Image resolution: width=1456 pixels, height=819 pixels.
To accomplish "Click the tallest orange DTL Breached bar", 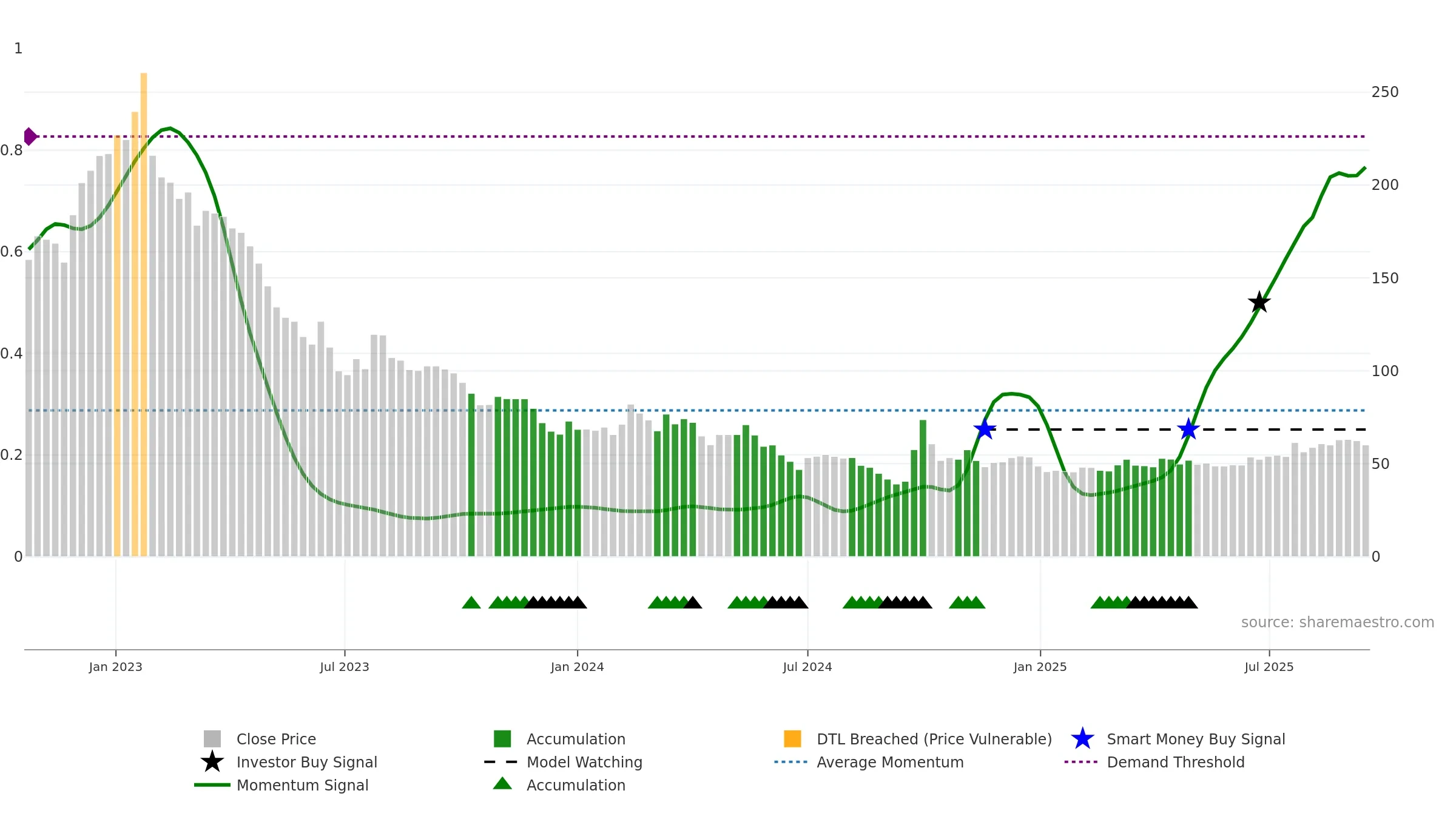I will pyautogui.click(x=144, y=314).
